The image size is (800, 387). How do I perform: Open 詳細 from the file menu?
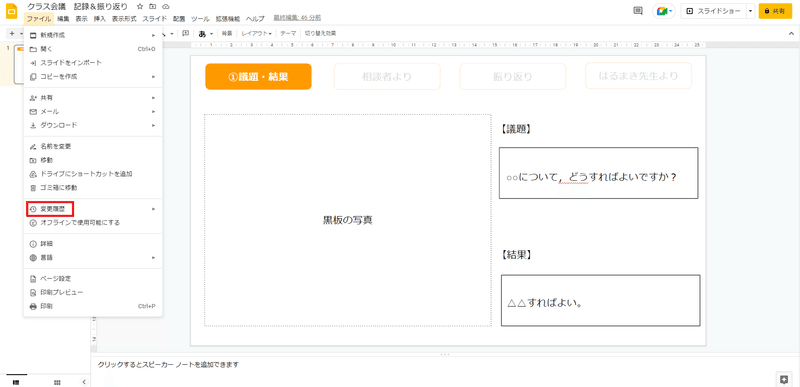(x=93, y=244)
